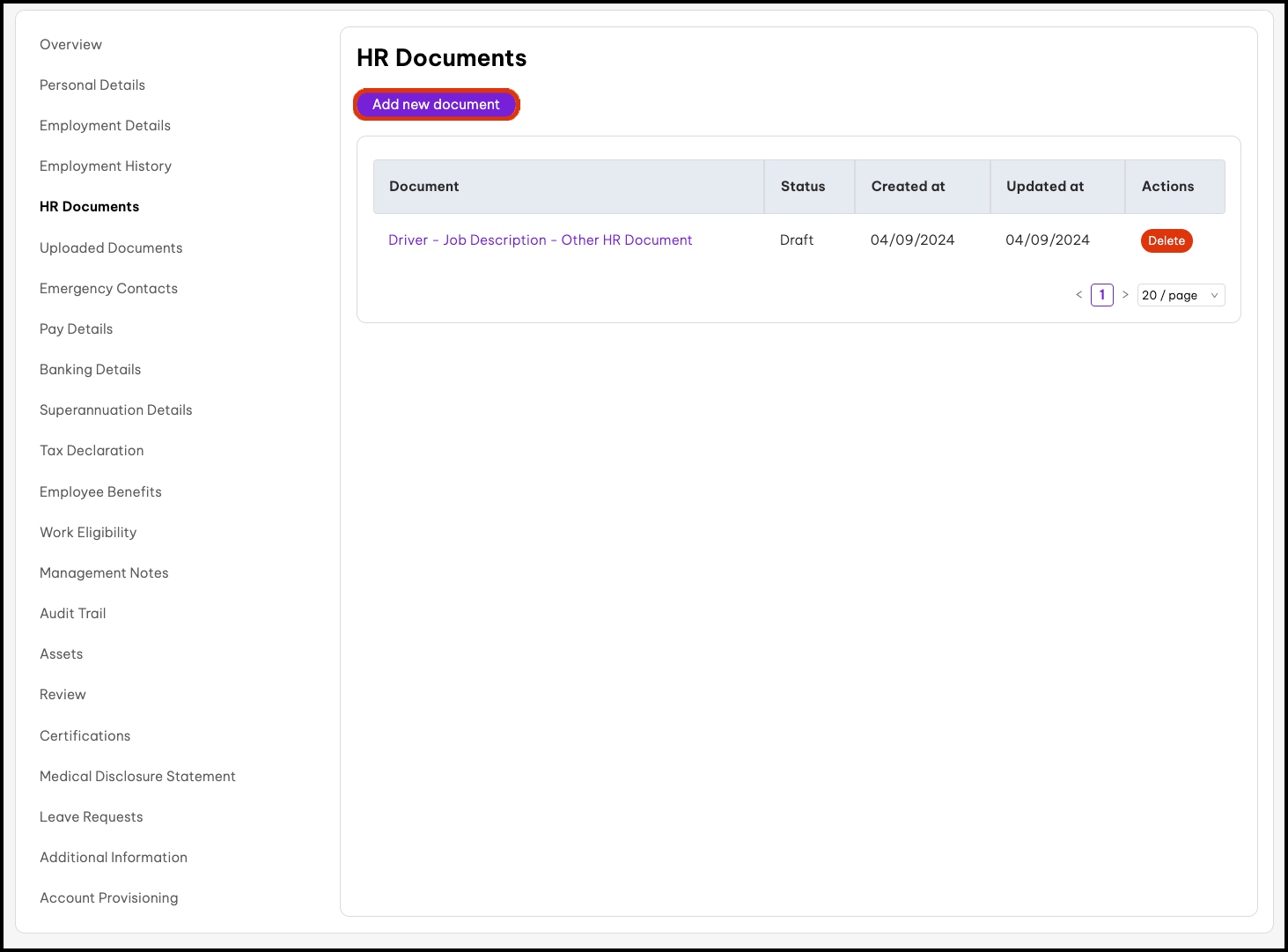The image size is (1288, 952).
Task: Open Emergency Contacts section
Action: pos(108,289)
